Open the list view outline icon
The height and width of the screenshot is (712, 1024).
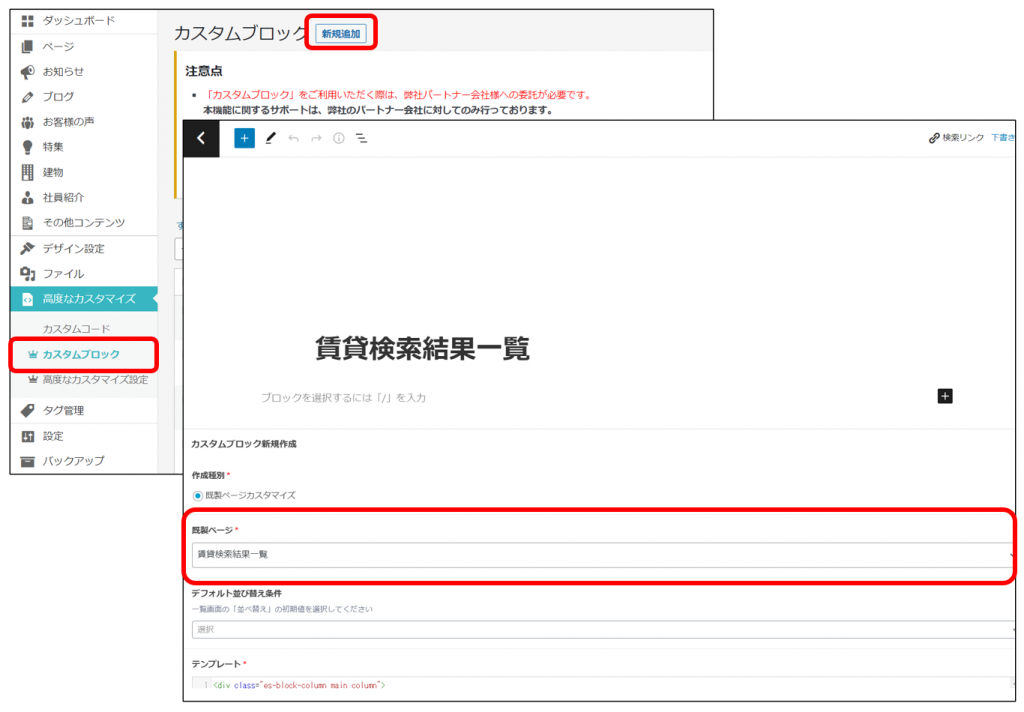click(x=362, y=138)
